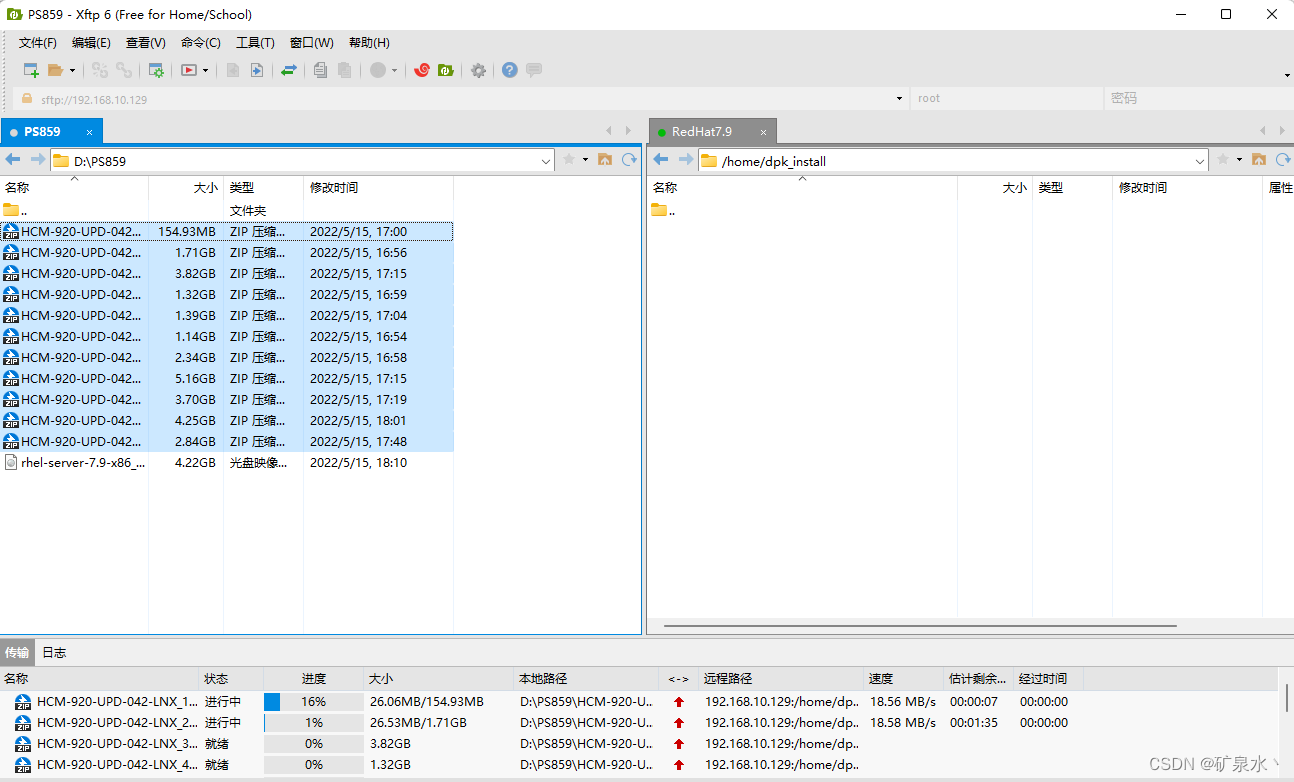Screen dimensions: 1294x782
Task: Refresh the remote /home/dpk_install directory
Action: point(1282,159)
